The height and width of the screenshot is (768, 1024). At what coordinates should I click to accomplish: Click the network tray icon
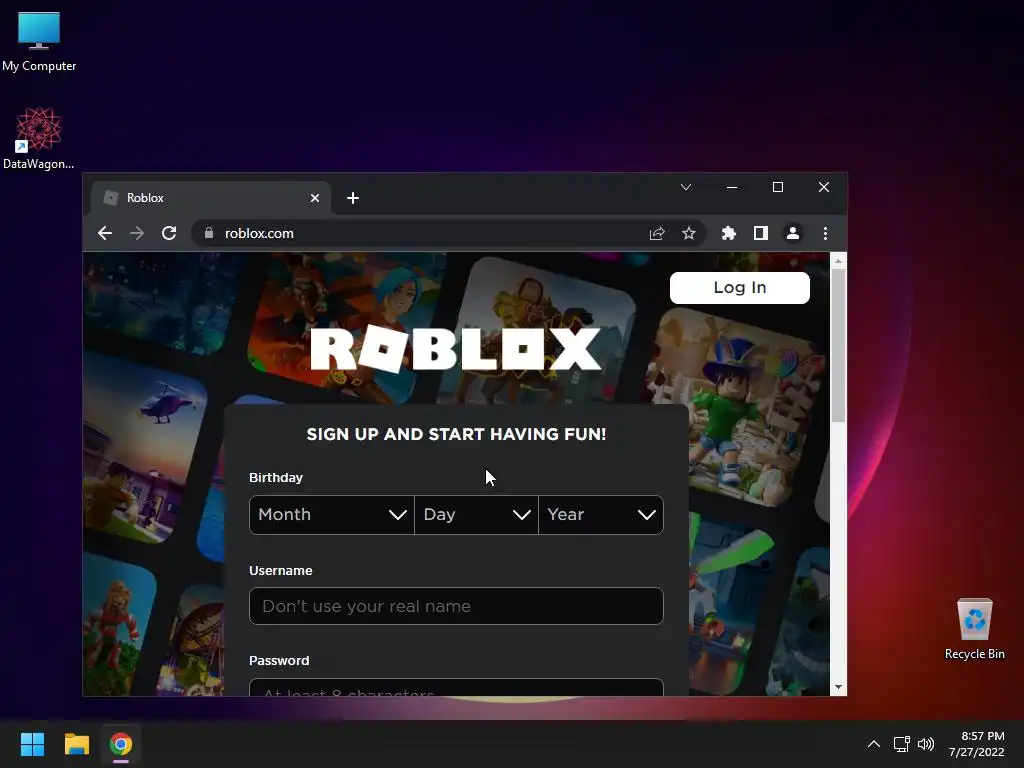tap(902, 744)
